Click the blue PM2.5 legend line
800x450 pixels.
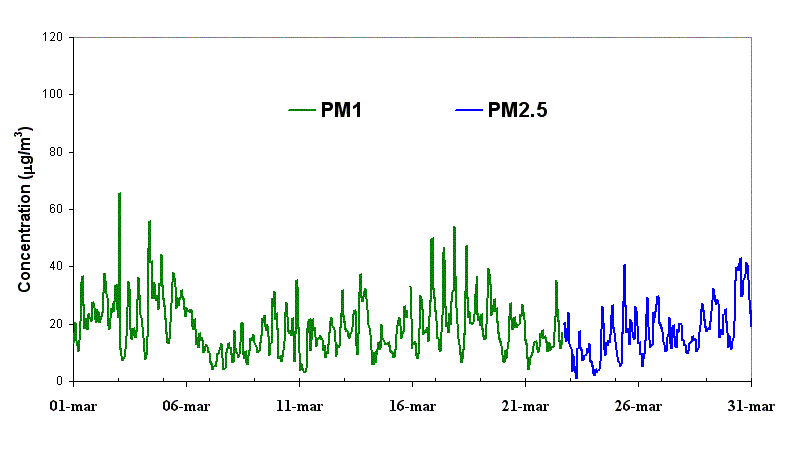coord(469,110)
